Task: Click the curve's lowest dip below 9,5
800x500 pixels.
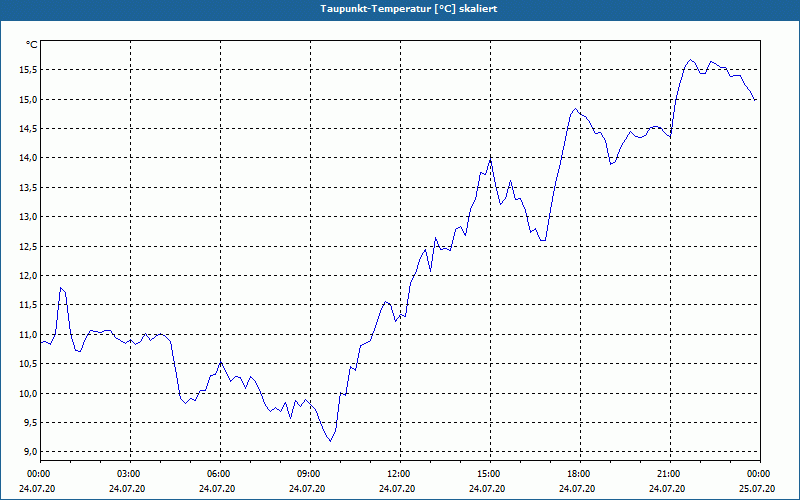Action: click(331, 441)
